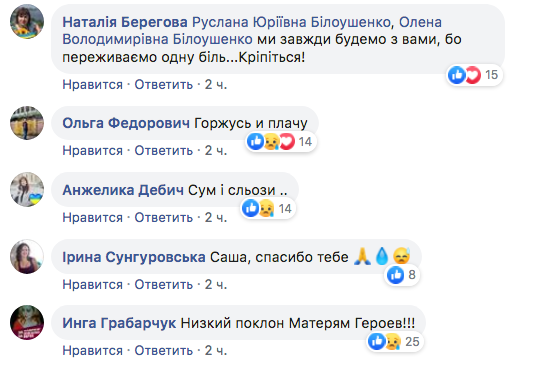The height and width of the screenshot is (365, 540).
Task: Click Ответить under Инга Грабарчук's comment
Action: pyautogui.click(x=164, y=351)
